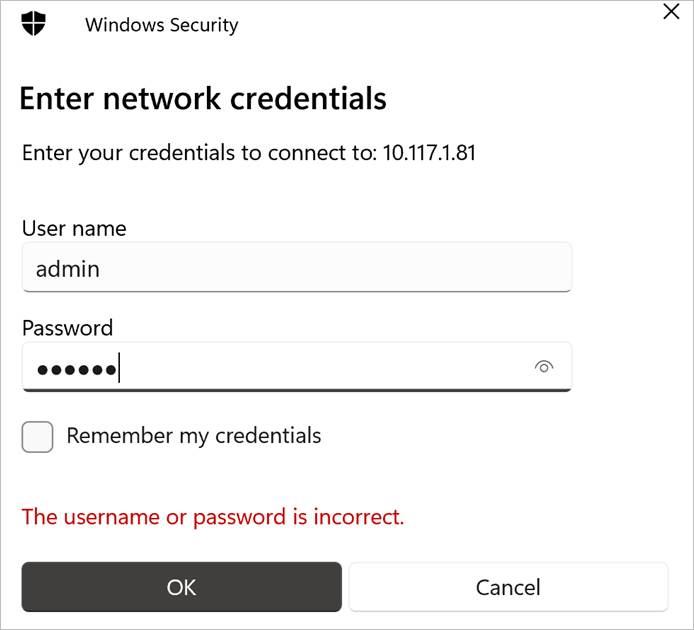Click the "Enter your credentials to connect to" text
Image resolution: width=694 pixels, height=630 pixels.
[198, 154]
